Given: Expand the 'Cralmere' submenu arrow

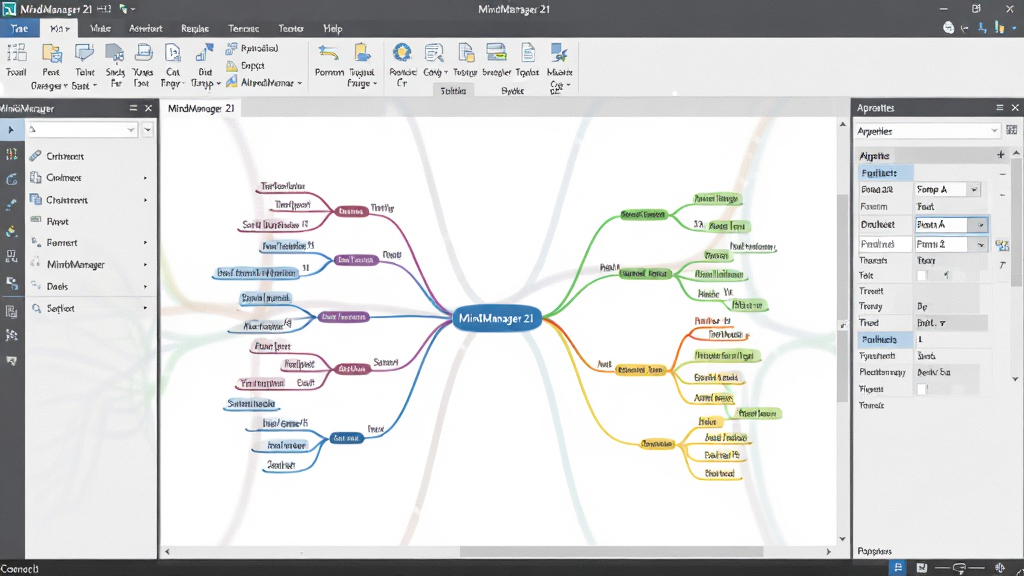Looking at the screenshot, I should 145,178.
